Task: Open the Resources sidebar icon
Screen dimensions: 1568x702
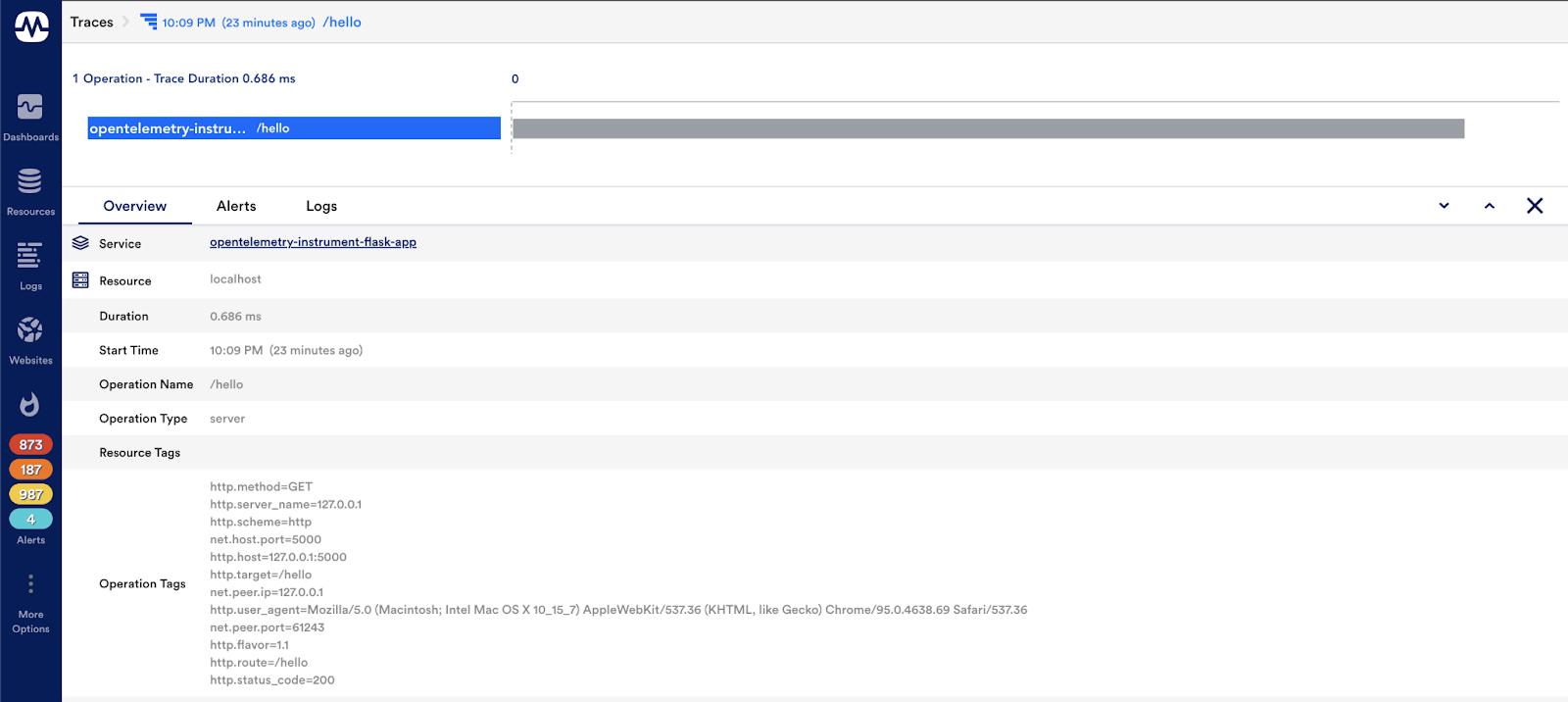Action: click(30, 181)
